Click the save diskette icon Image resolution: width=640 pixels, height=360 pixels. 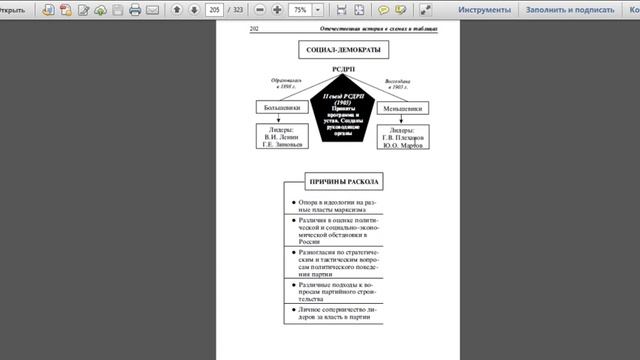click(118, 10)
